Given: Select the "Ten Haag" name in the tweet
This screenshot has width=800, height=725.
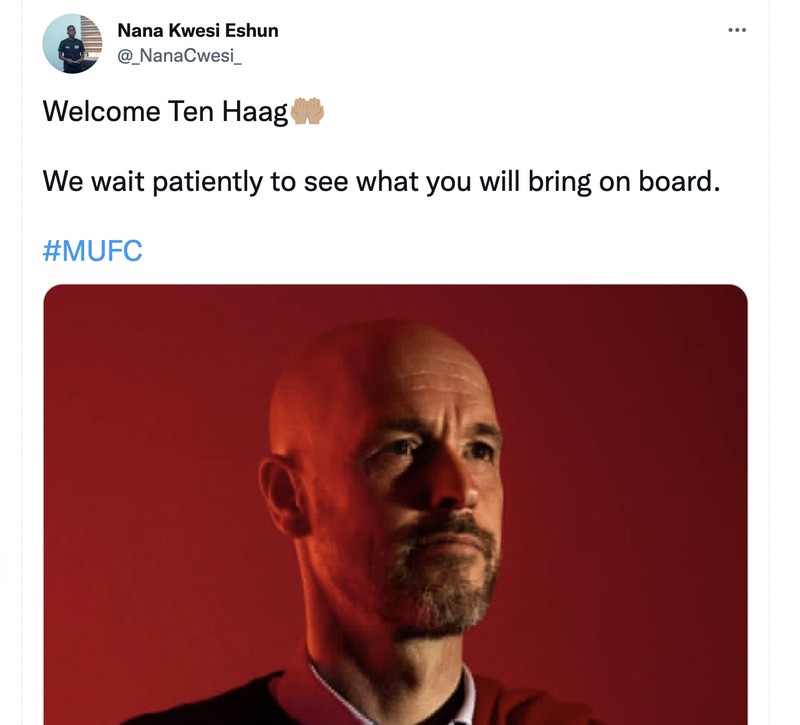Looking at the screenshot, I should tap(228, 112).
